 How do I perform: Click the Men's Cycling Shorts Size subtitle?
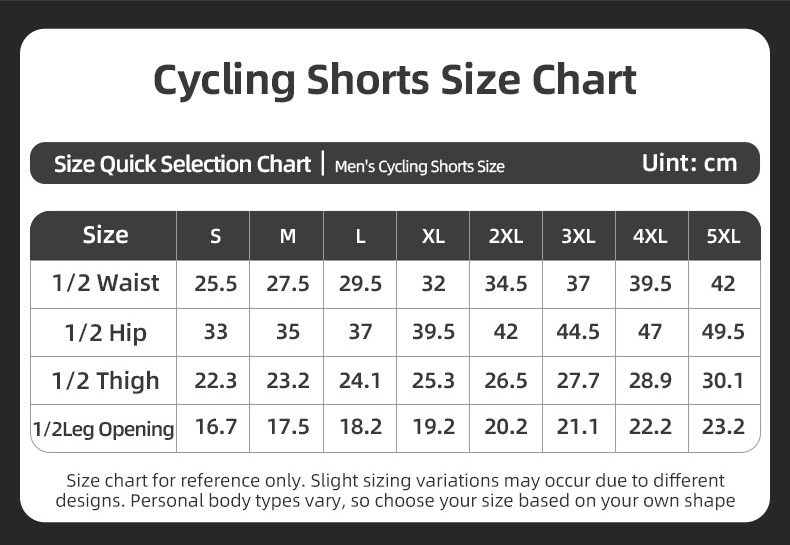[x=420, y=166]
